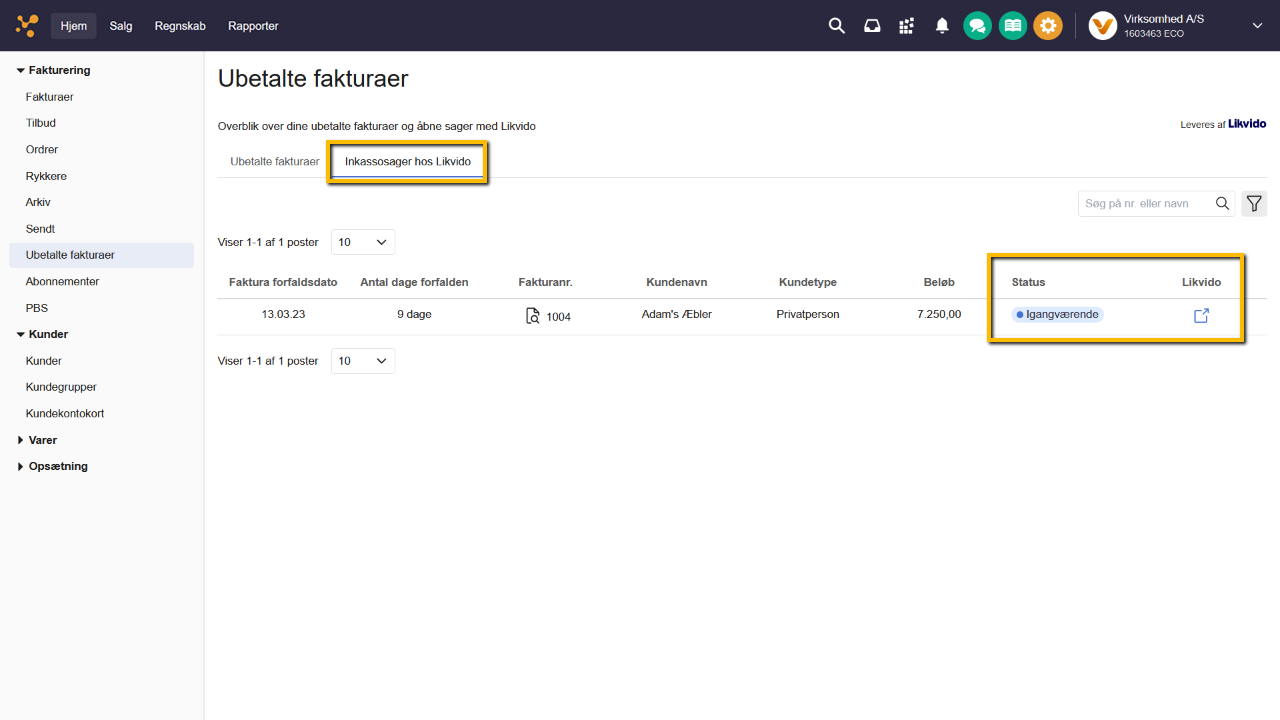The width and height of the screenshot is (1280, 720).
Task: Open the green chat support icon
Action: (x=977, y=26)
